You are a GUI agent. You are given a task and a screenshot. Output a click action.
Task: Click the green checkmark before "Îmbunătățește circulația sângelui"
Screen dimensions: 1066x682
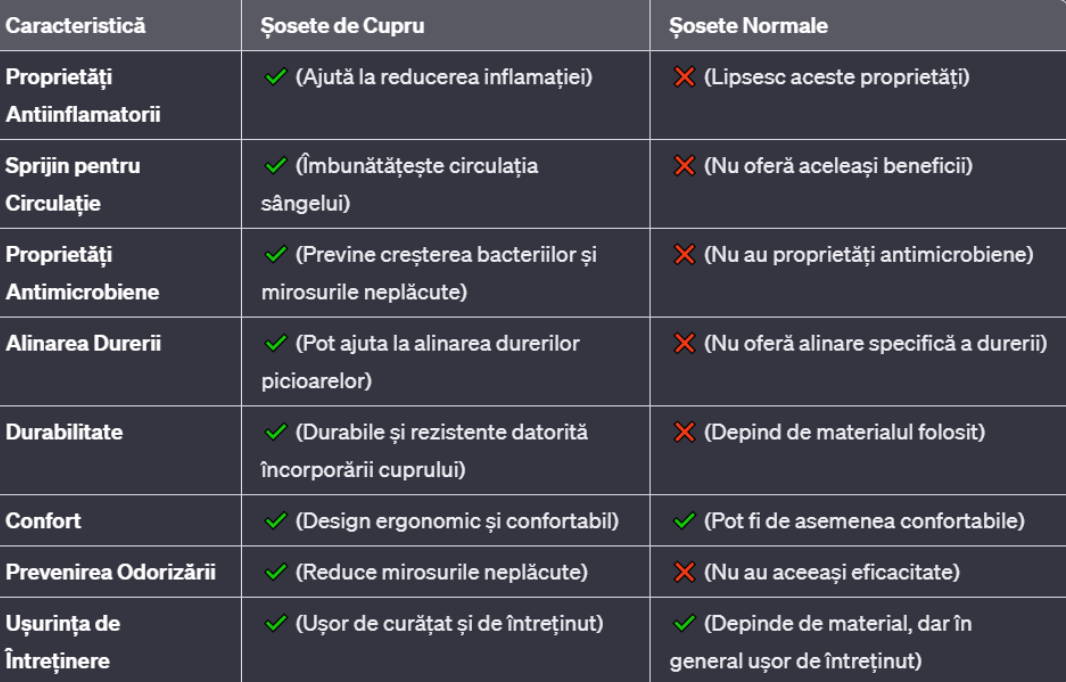click(275, 166)
